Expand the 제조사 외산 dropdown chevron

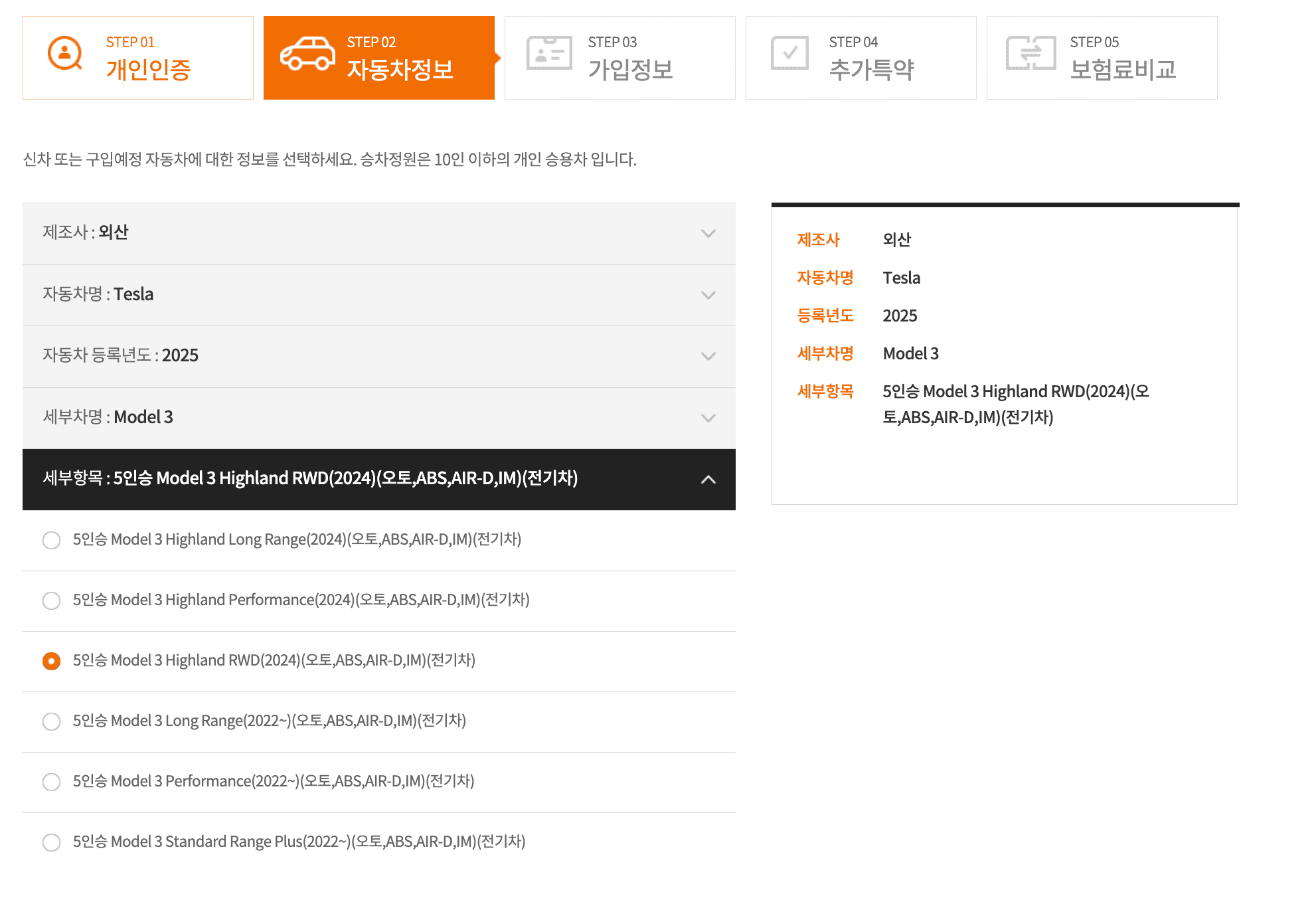click(708, 233)
